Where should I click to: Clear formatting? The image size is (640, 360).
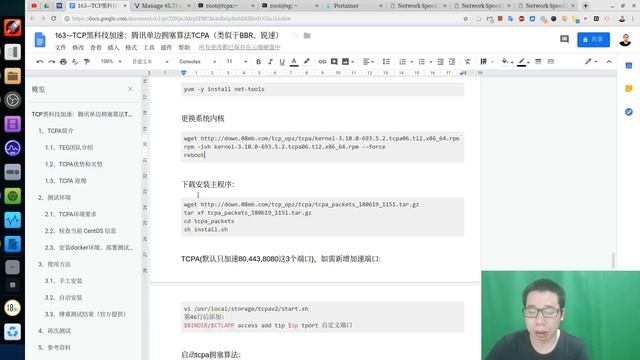click(x=467, y=62)
